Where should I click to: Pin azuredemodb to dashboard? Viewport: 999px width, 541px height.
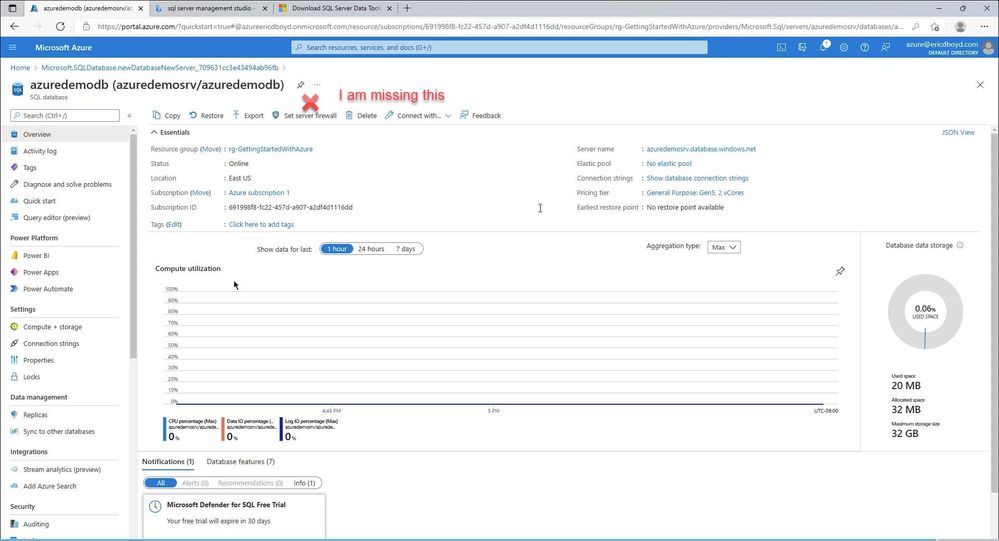pyautogui.click(x=300, y=85)
